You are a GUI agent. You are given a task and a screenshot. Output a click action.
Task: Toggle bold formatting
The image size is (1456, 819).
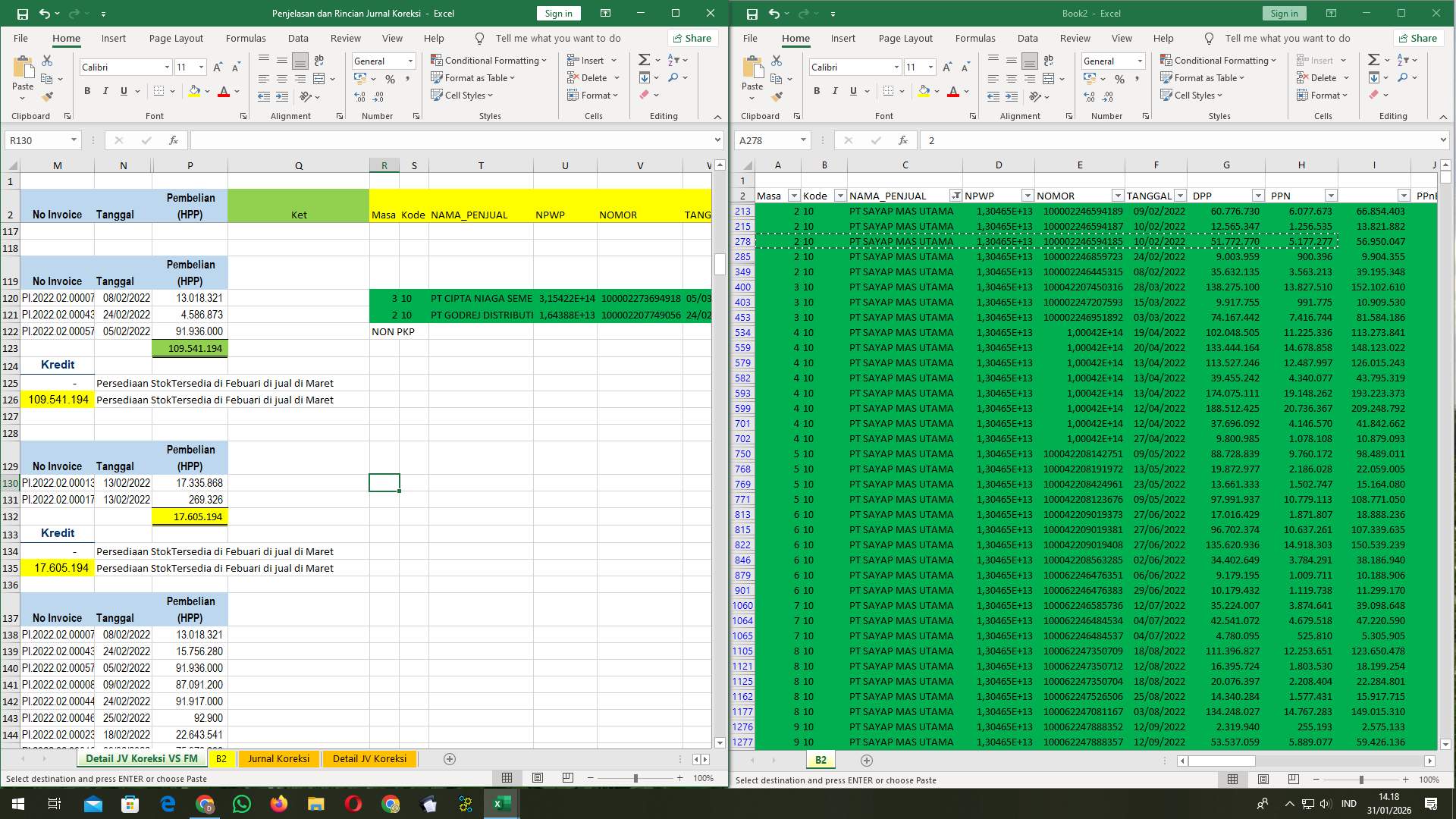click(x=86, y=91)
